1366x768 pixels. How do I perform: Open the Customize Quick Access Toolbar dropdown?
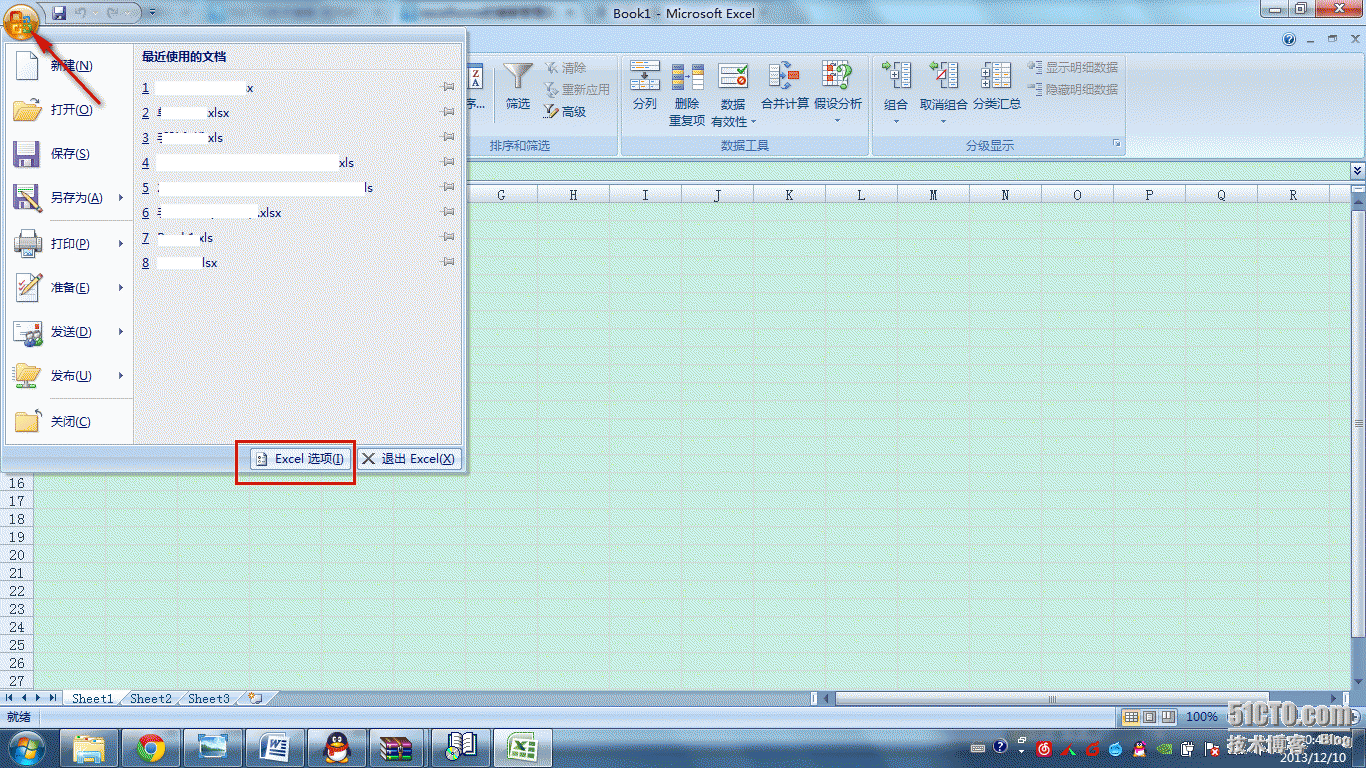point(152,13)
